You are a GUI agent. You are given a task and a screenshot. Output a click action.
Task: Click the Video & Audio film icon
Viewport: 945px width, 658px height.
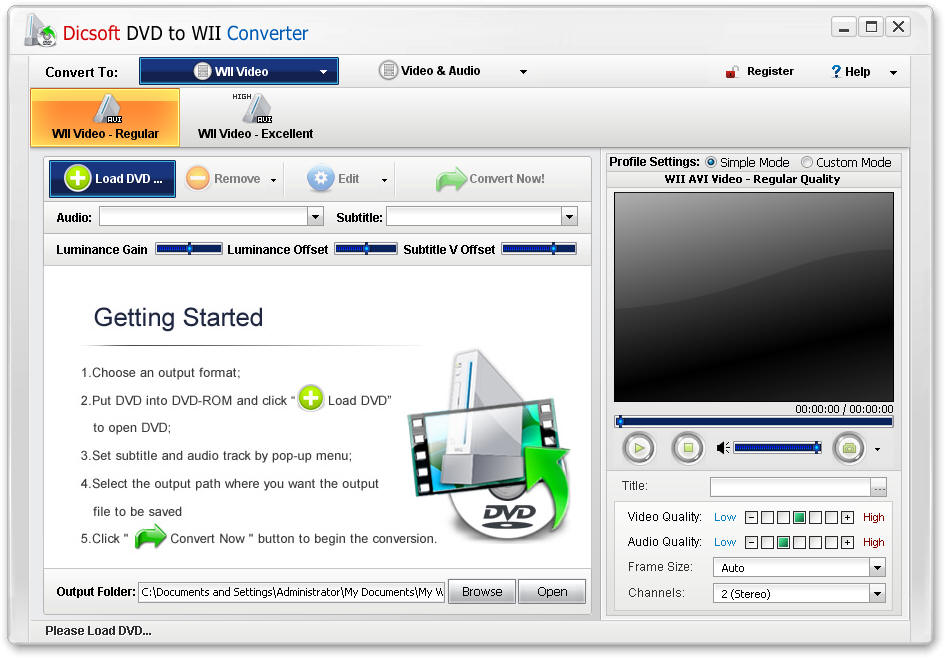tap(389, 70)
